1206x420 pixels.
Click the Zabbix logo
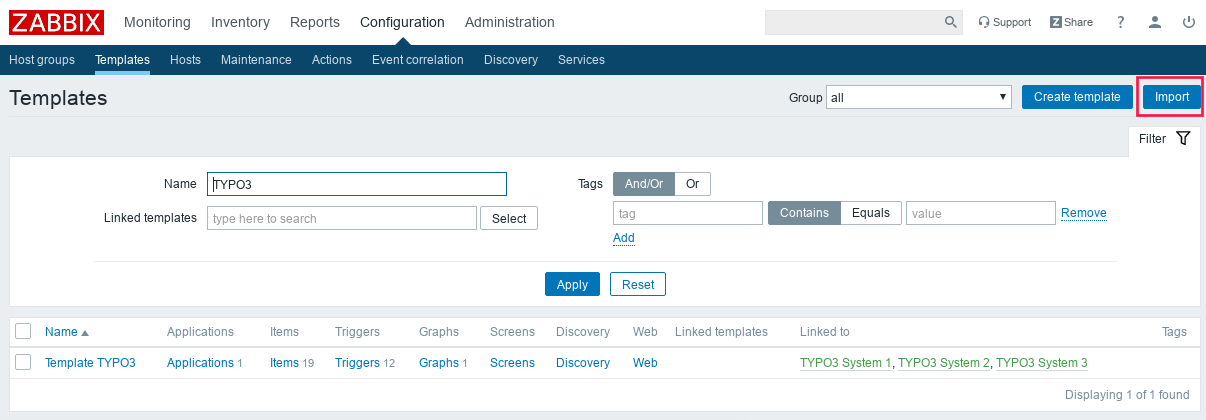[56, 22]
